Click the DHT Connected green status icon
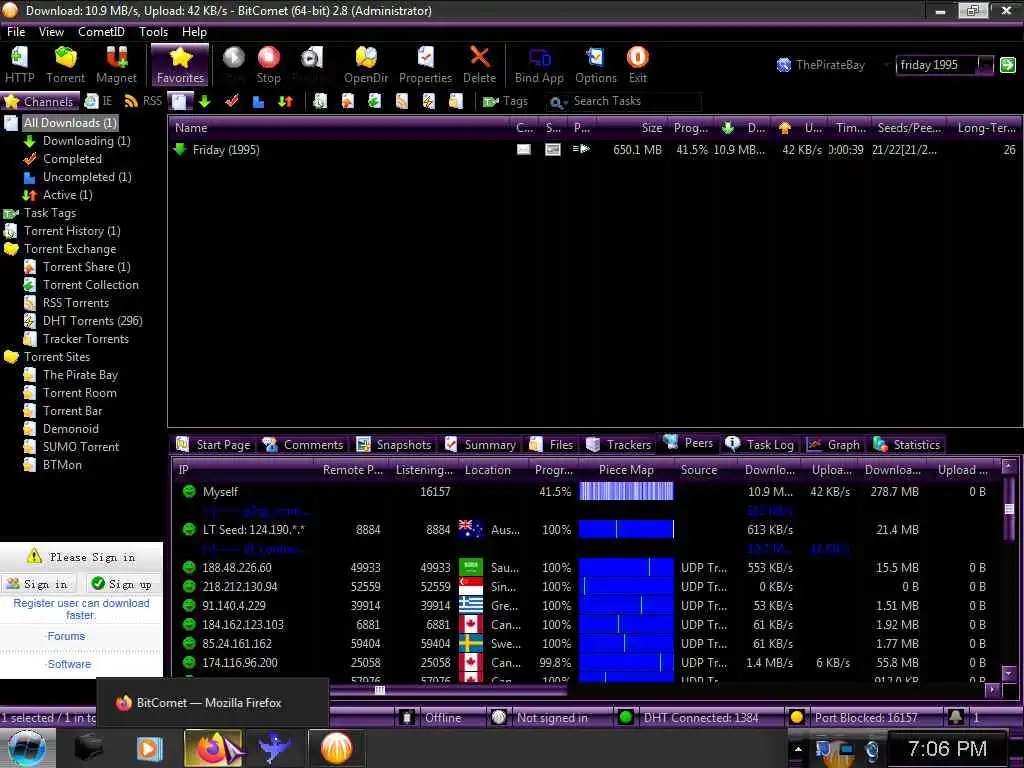Image resolution: width=1024 pixels, height=768 pixels. [625, 717]
